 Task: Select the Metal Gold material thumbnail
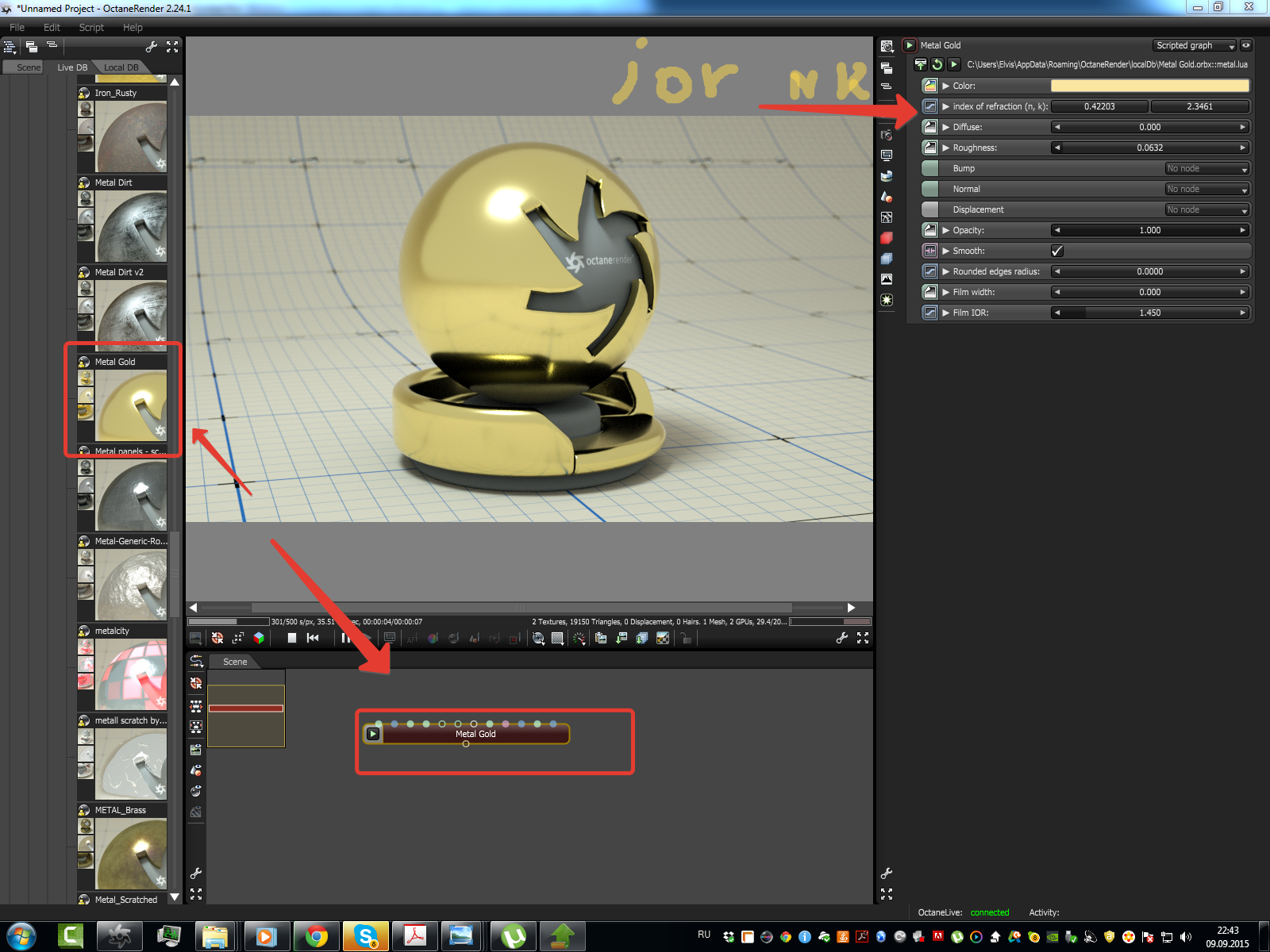[131, 406]
